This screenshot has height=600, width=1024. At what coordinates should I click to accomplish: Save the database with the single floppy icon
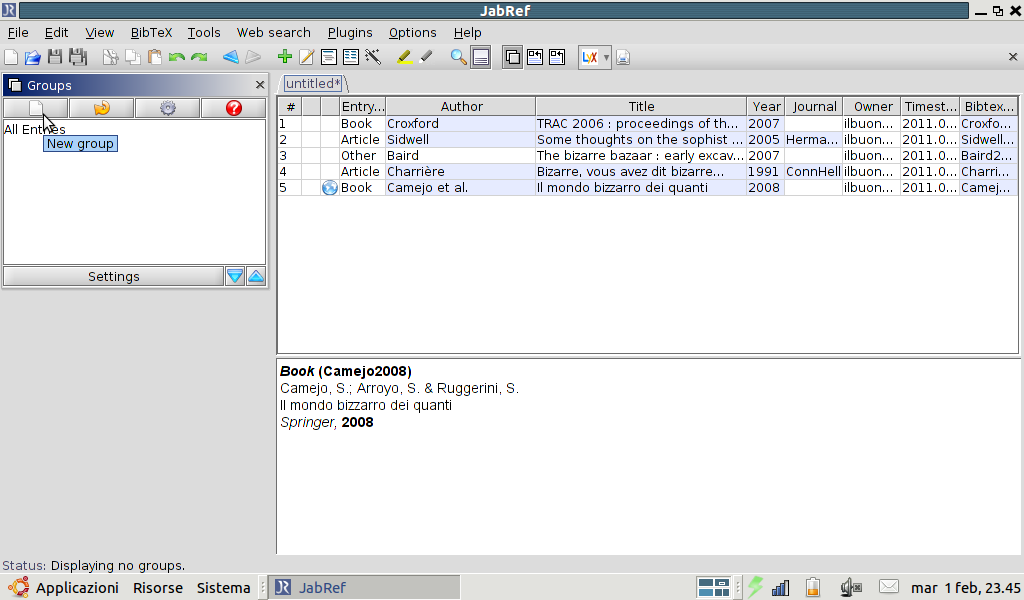(x=55, y=57)
